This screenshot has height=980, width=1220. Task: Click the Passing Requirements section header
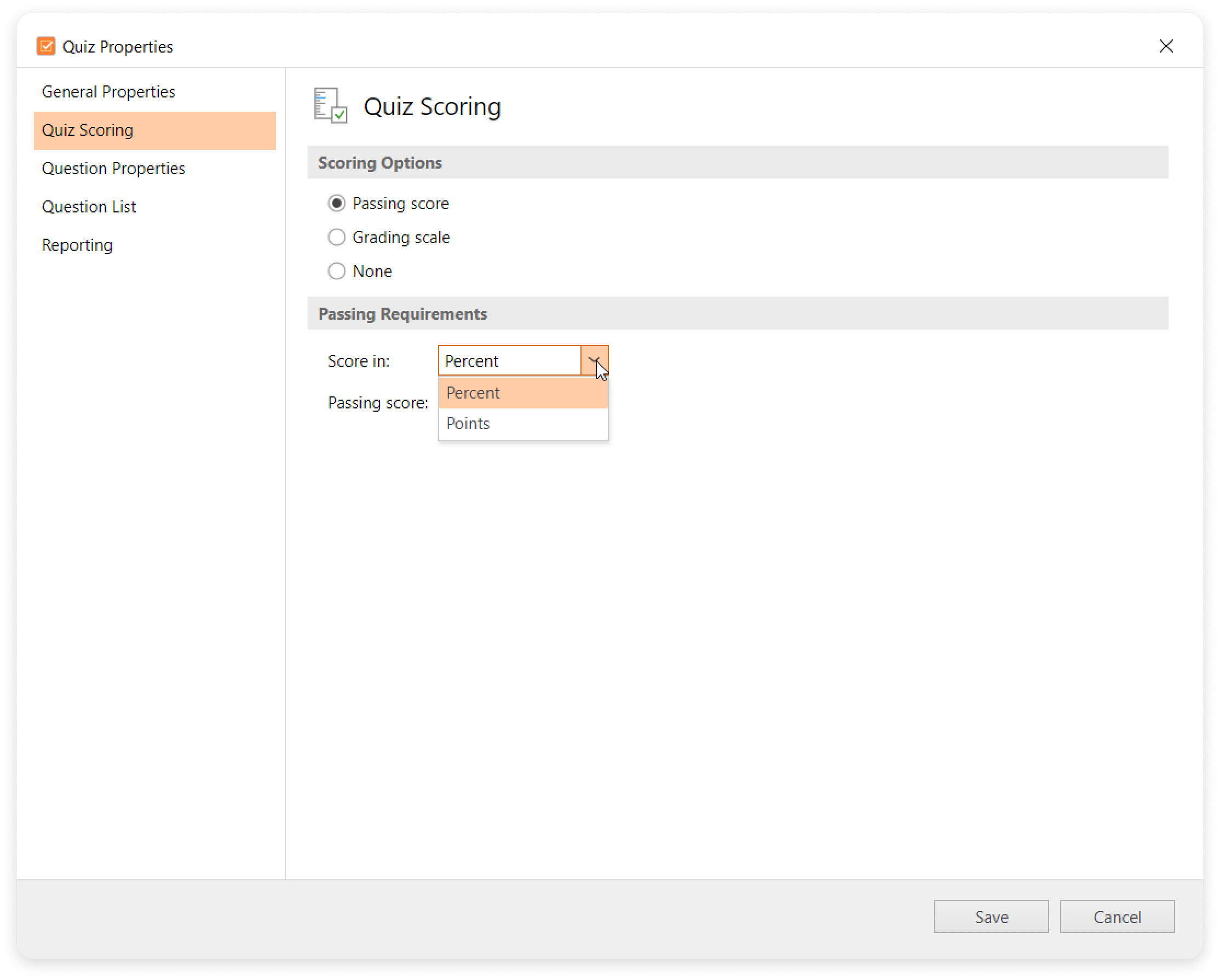(x=402, y=314)
